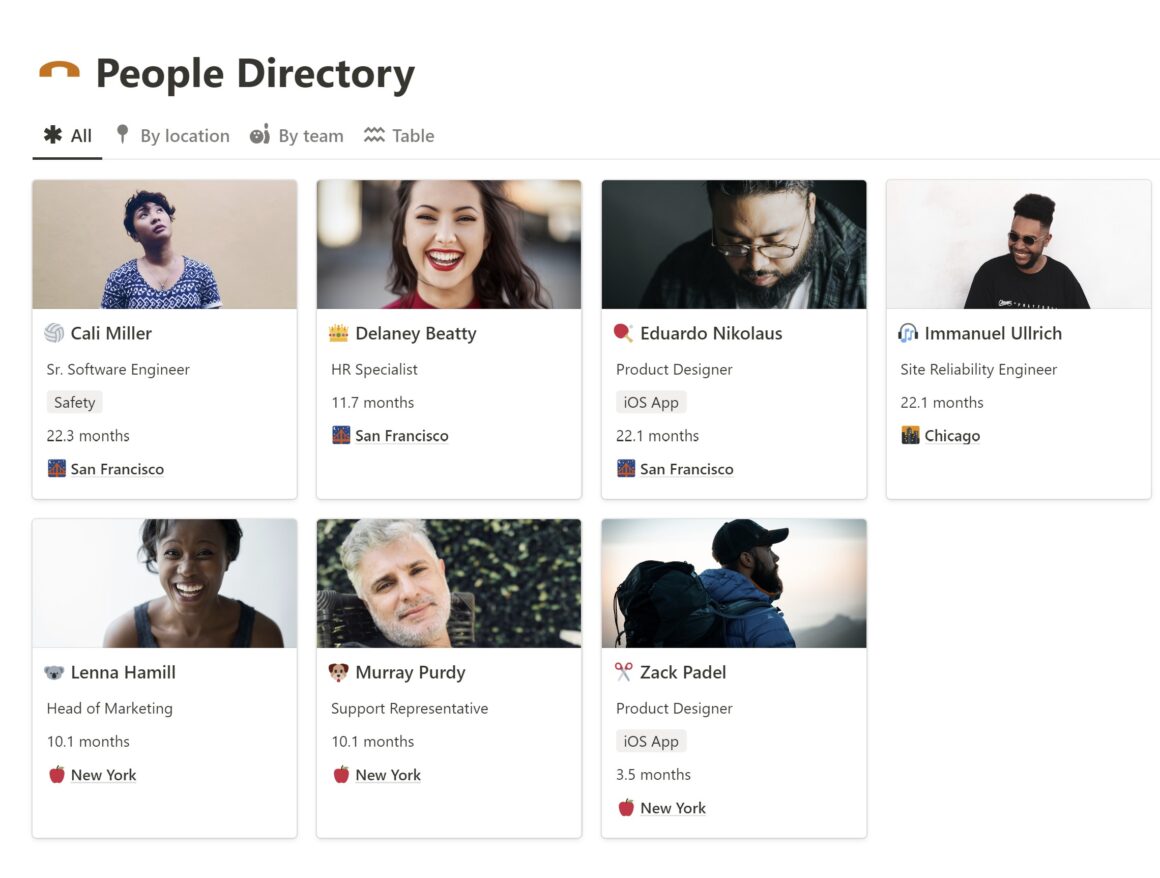Open the By team view tab
The height and width of the screenshot is (878, 1160).
click(296, 136)
